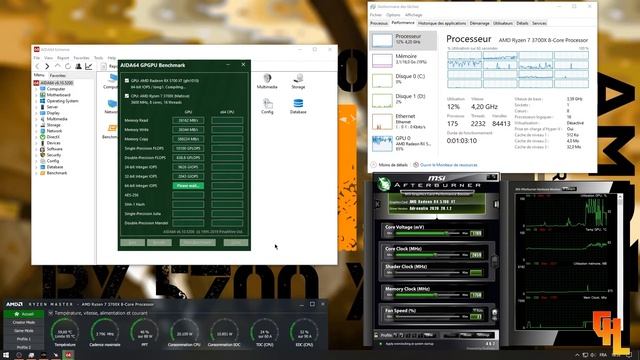Select Benchmark in the AIDA64 tree
Screen dimensions: 640x360
click(57, 173)
